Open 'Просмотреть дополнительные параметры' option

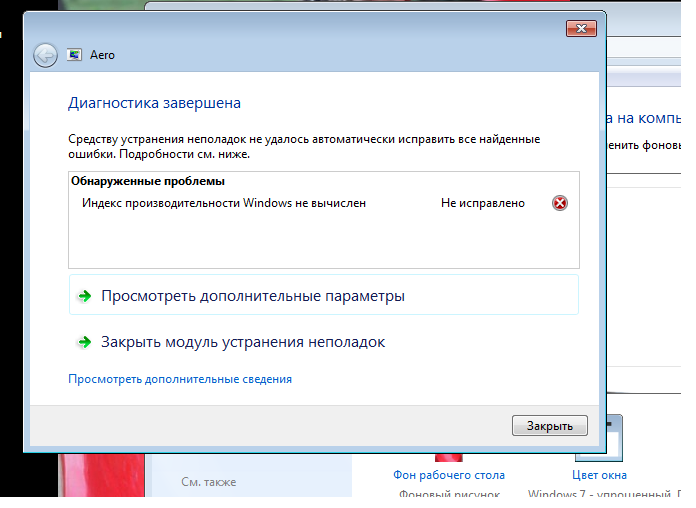pos(324,295)
